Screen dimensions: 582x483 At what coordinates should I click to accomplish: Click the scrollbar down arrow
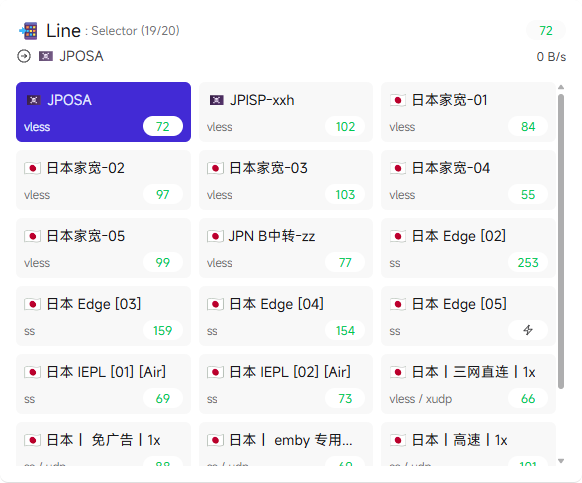(x=561, y=461)
